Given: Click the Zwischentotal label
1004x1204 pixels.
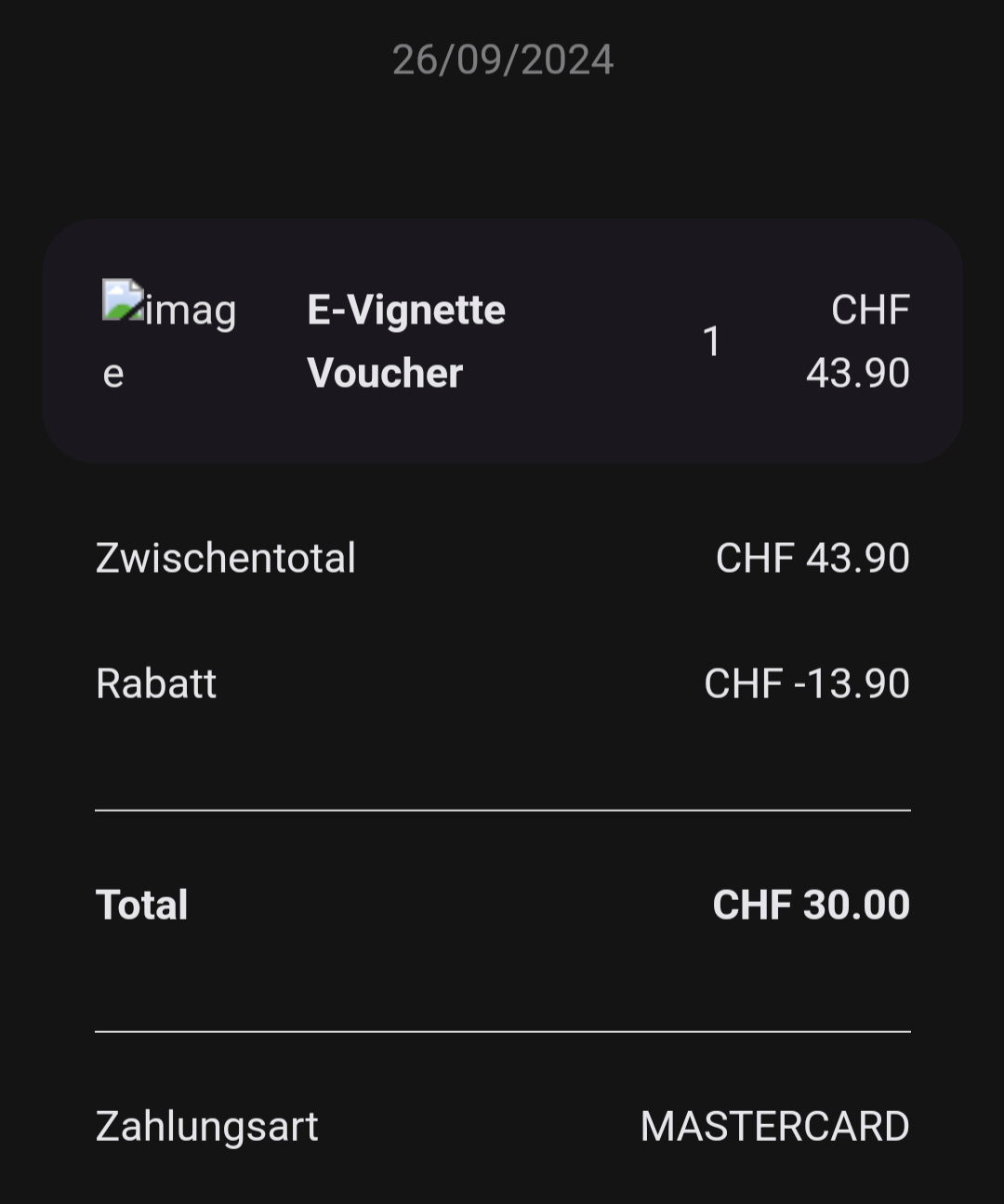Looking at the screenshot, I should pyautogui.click(x=226, y=558).
